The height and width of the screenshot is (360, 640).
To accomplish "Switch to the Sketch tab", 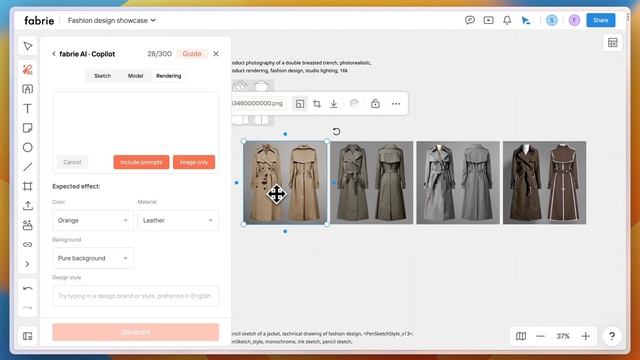I will [x=102, y=76].
